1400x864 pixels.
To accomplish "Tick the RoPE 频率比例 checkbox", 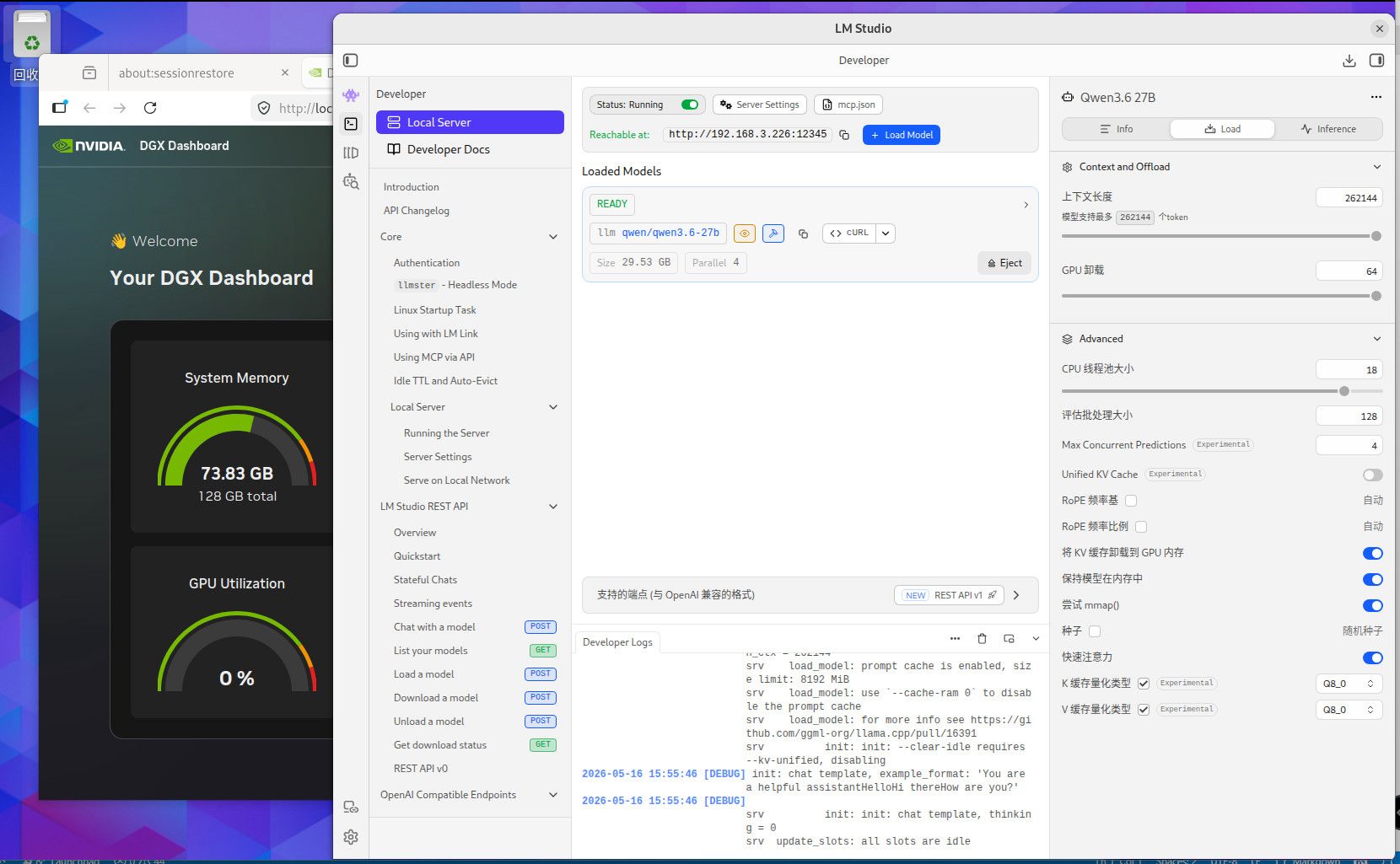I will 1141,527.
